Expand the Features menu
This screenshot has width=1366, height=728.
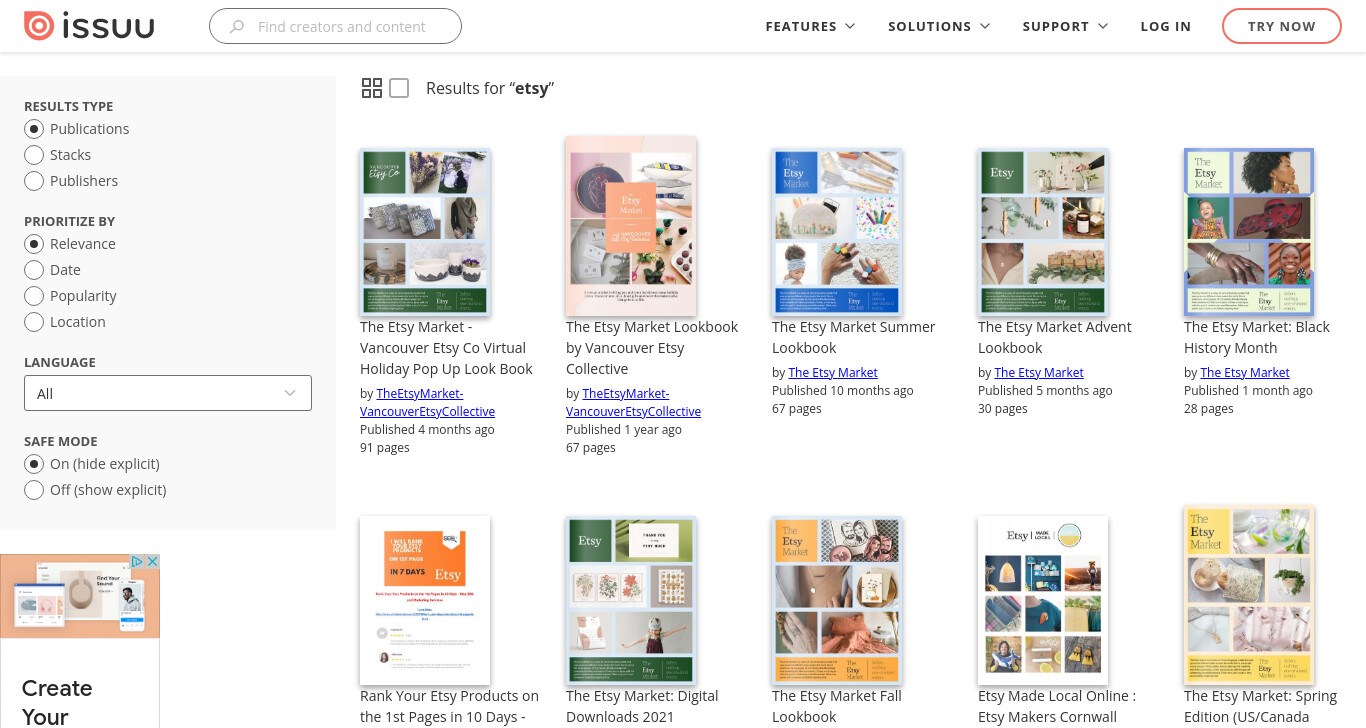pos(810,27)
